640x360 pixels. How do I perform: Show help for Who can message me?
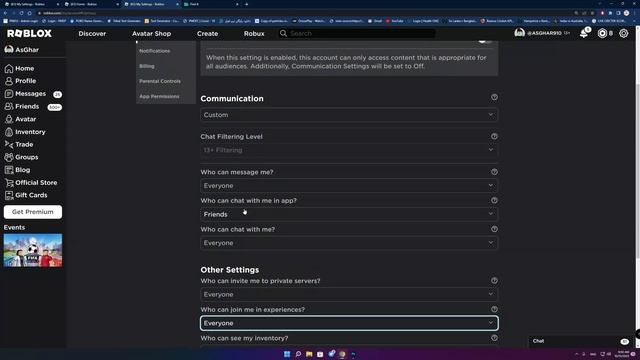(x=494, y=172)
